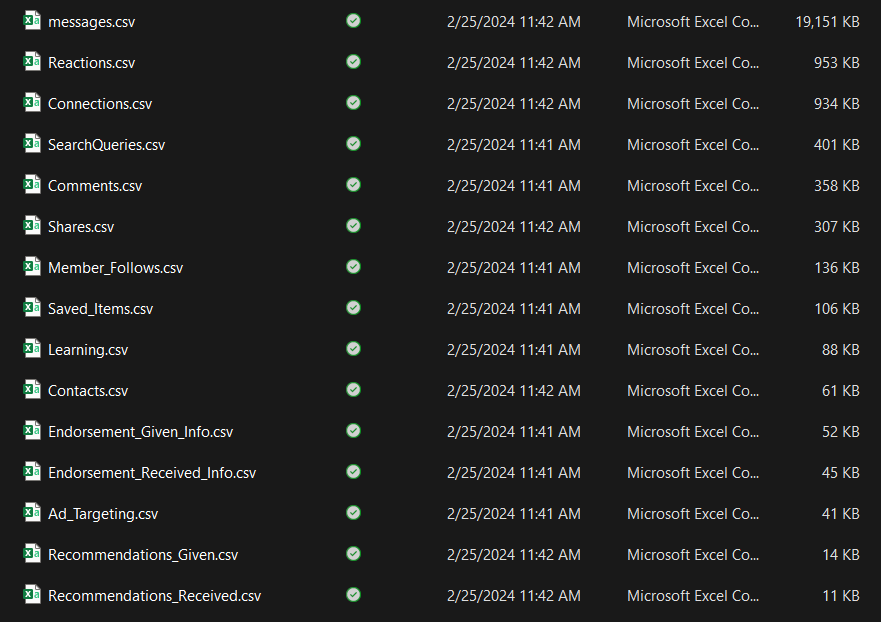Image resolution: width=881 pixels, height=622 pixels.
Task: Click the sync status checkmark for Shares.csv
Action: tap(353, 226)
